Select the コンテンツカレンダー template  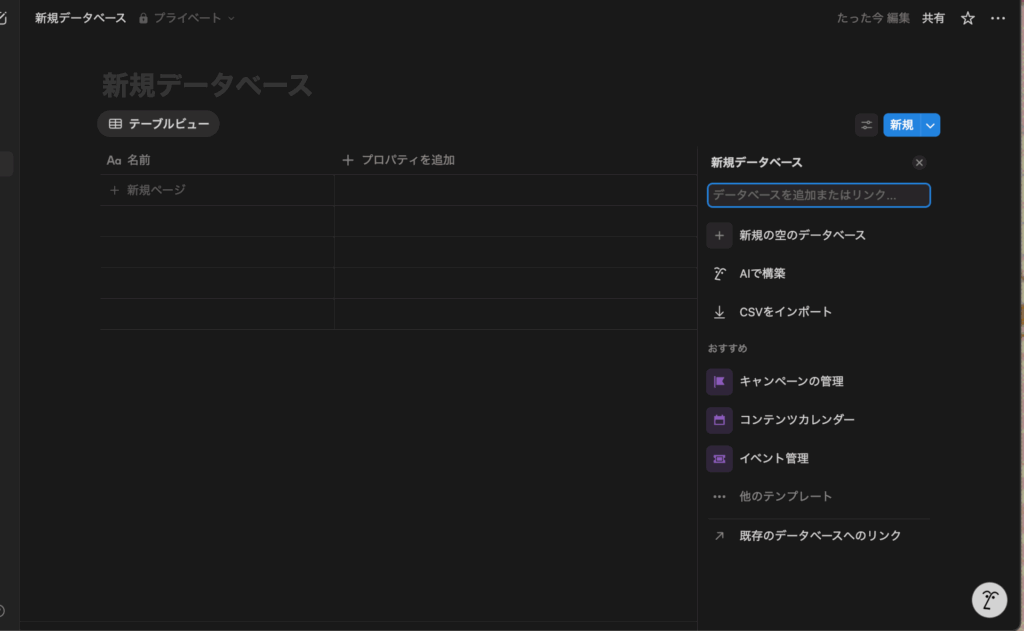pyautogui.click(x=796, y=420)
